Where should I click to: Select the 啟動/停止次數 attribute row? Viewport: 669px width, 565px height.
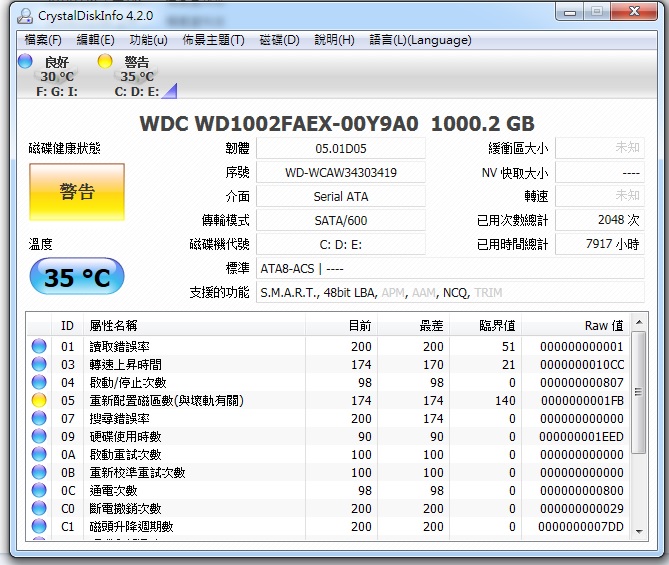[328, 382]
